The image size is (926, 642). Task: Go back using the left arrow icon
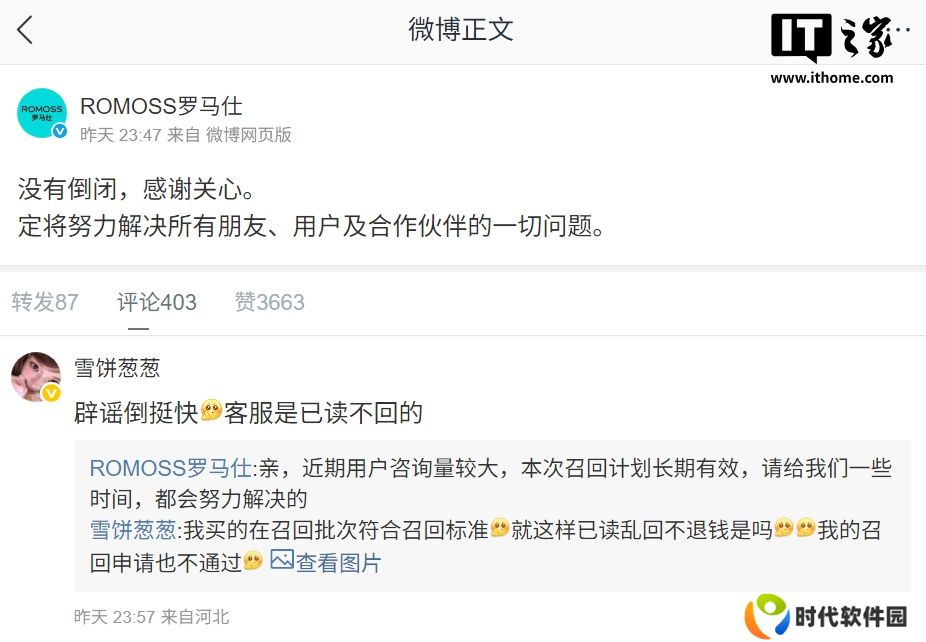pos(25,30)
